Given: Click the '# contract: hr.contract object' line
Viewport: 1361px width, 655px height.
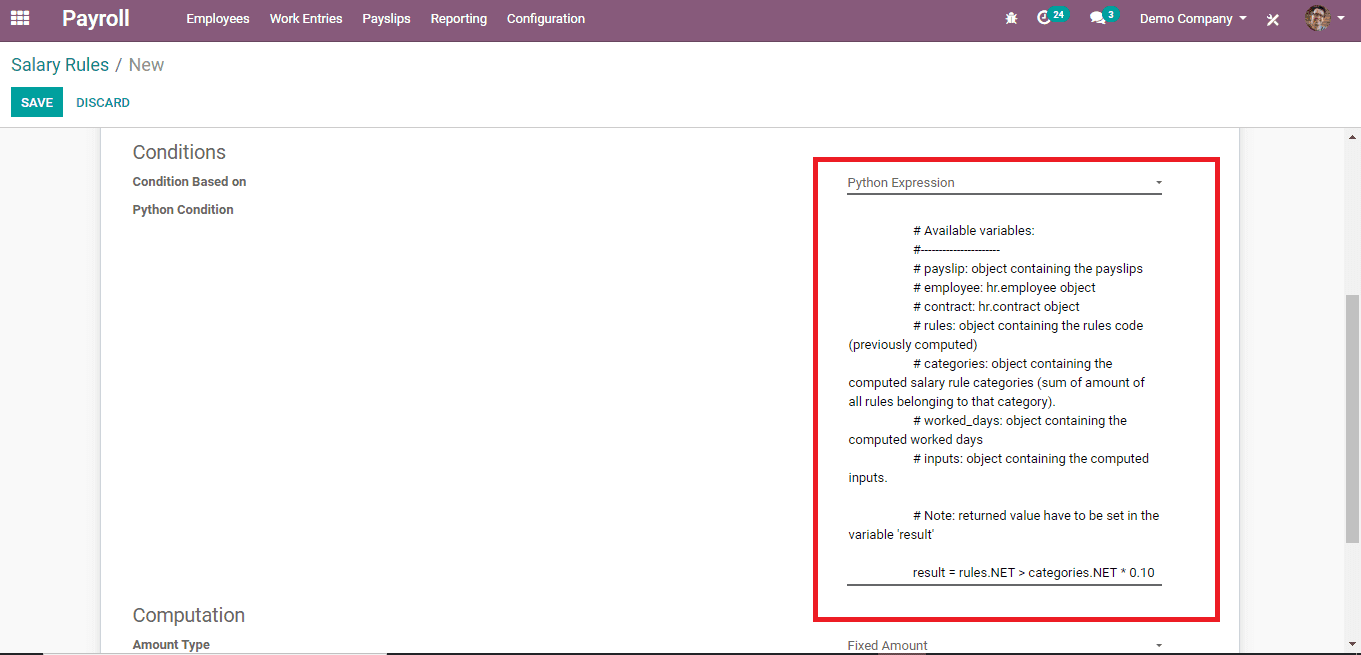Looking at the screenshot, I should [996, 307].
